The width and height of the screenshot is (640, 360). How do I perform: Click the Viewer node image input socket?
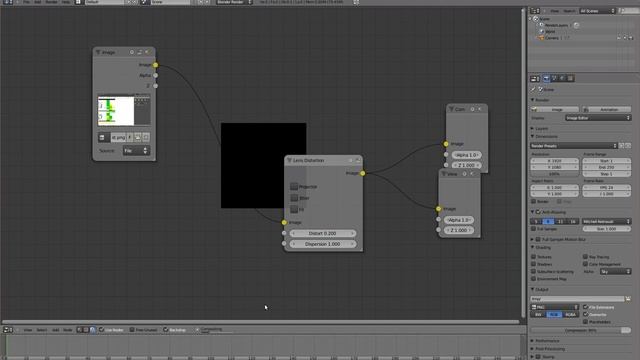[x=438, y=209]
